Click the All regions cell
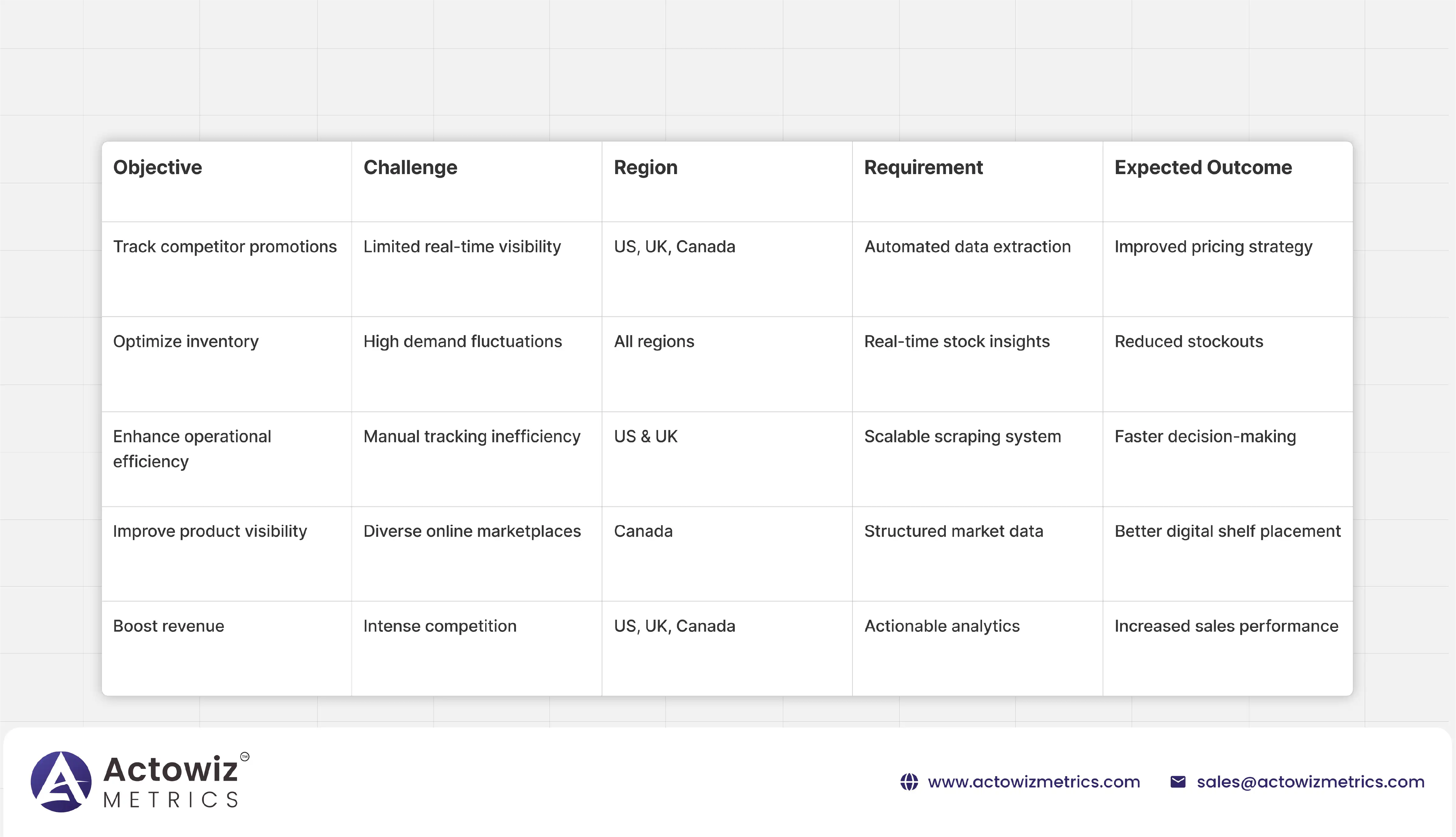This screenshot has width=1456, height=837. pyautogui.click(x=654, y=341)
